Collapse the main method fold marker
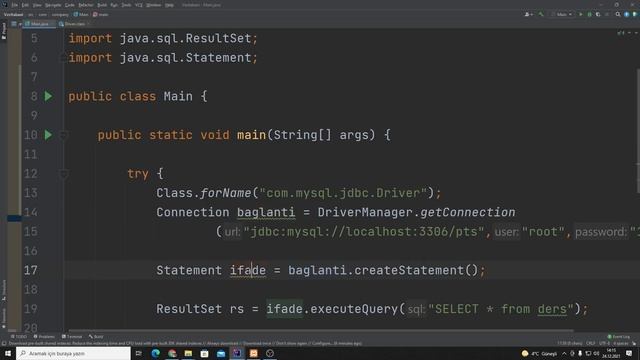The height and width of the screenshot is (360, 640). pos(64,135)
